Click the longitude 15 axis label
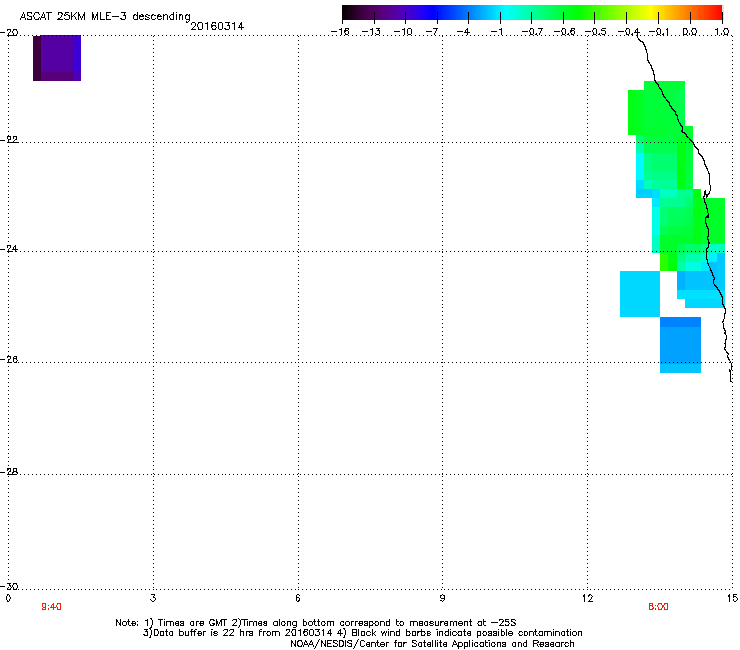 pos(732,599)
